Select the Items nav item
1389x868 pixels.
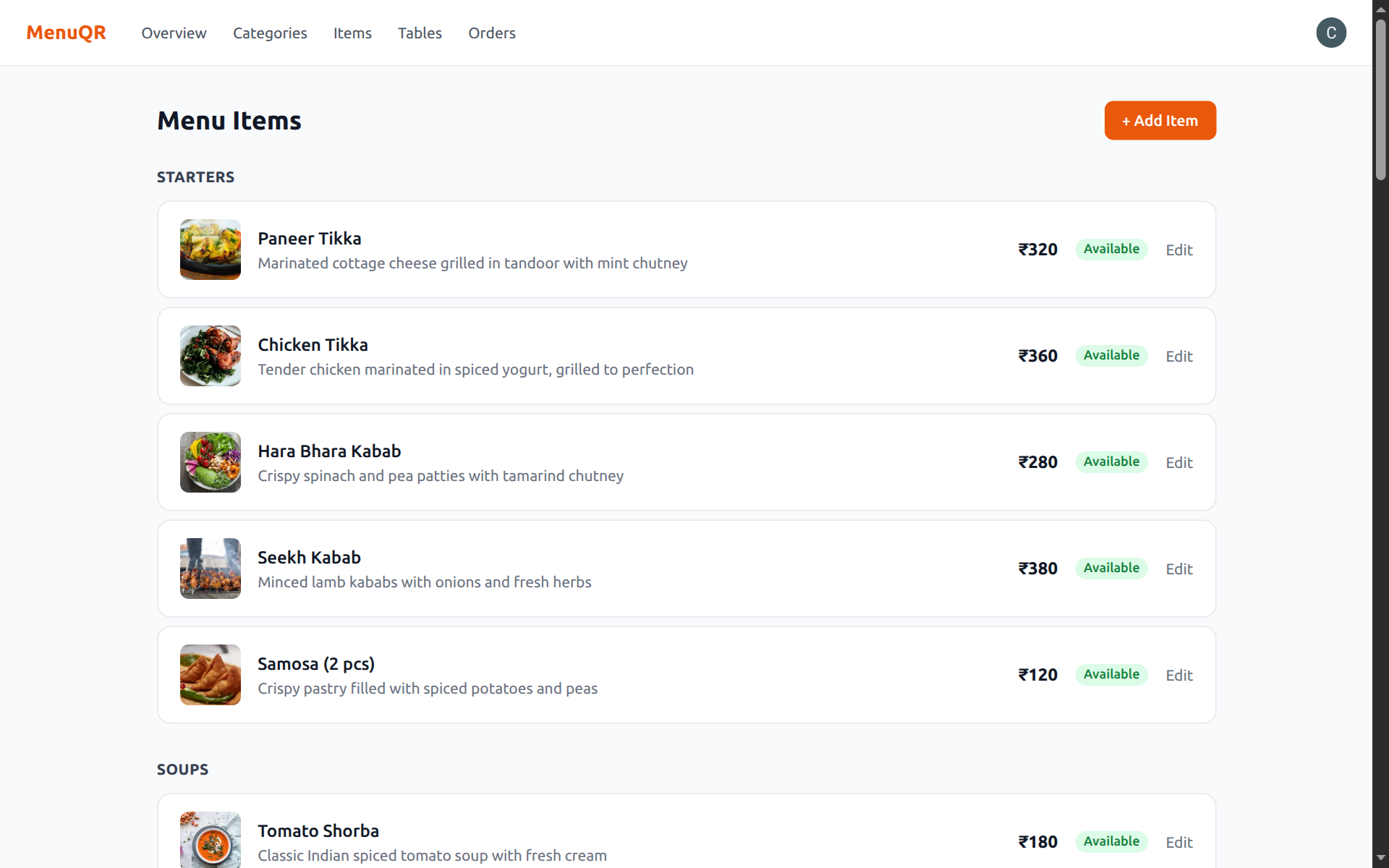(352, 33)
